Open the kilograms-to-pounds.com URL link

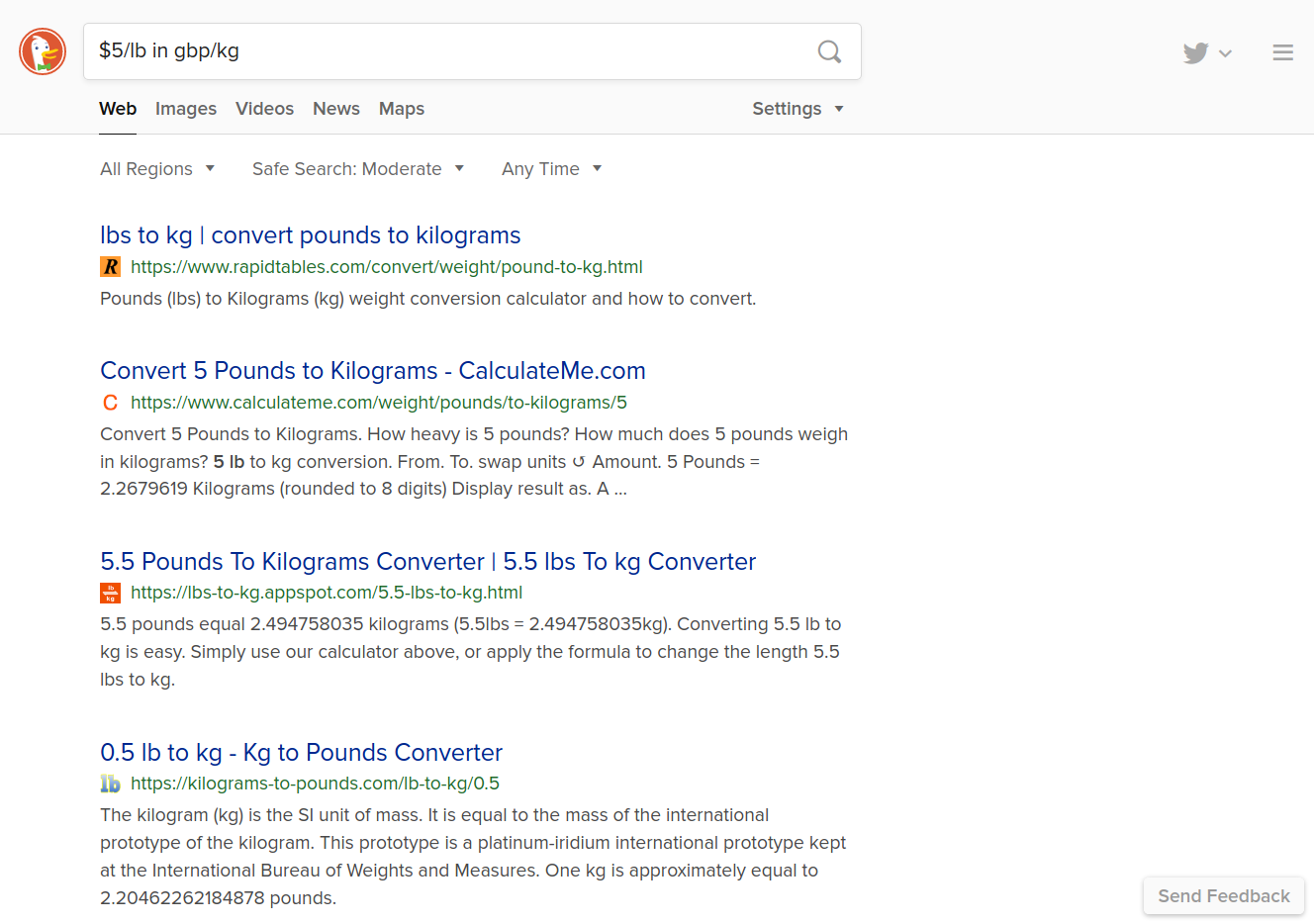tap(315, 784)
